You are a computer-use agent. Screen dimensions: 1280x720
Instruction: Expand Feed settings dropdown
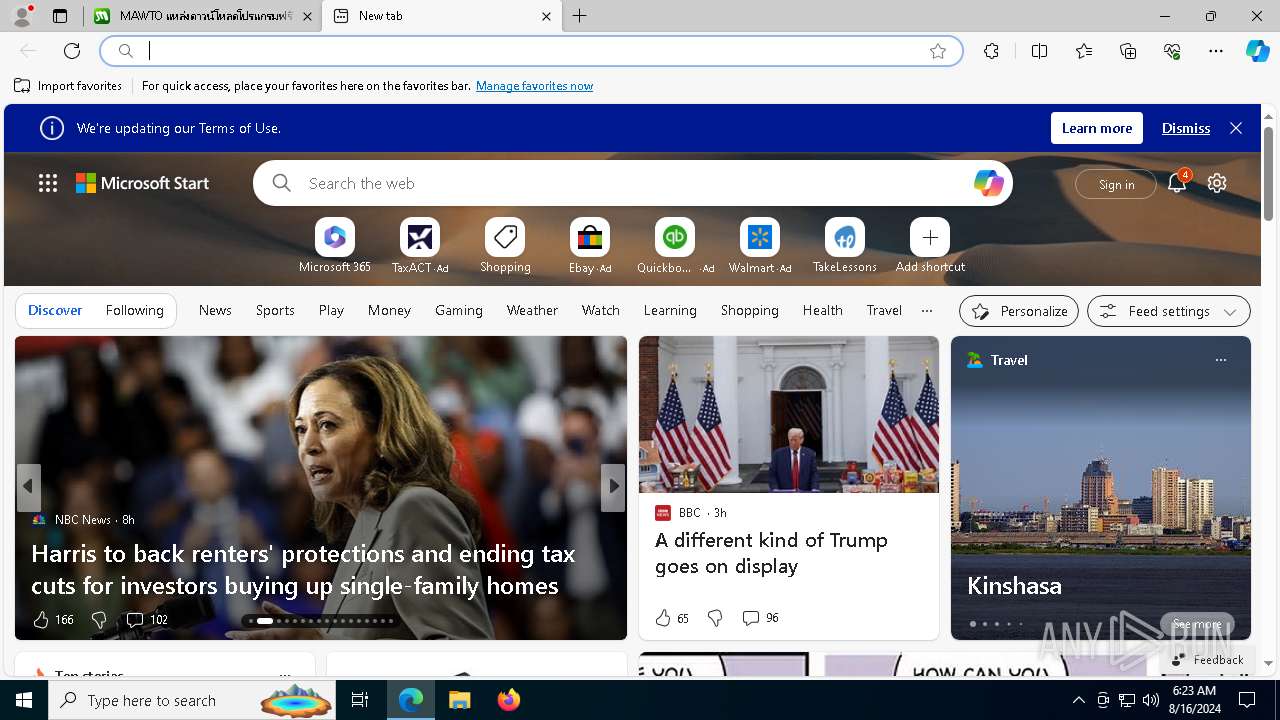click(x=1168, y=311)
